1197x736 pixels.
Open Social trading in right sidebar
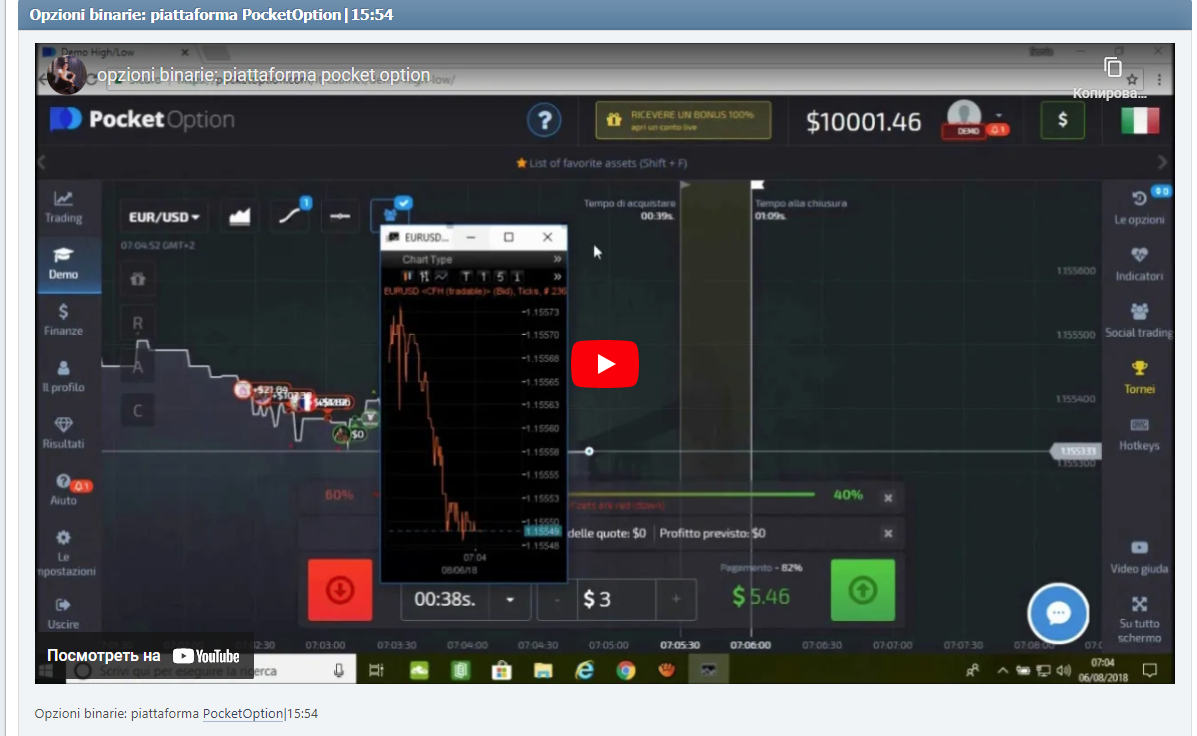[1138, 320]
